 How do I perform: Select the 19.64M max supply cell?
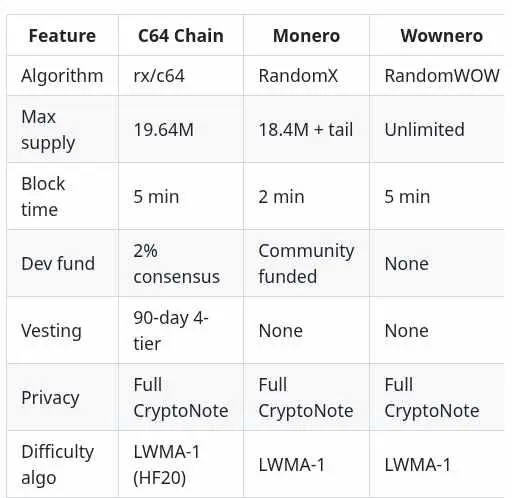(181, 130)
